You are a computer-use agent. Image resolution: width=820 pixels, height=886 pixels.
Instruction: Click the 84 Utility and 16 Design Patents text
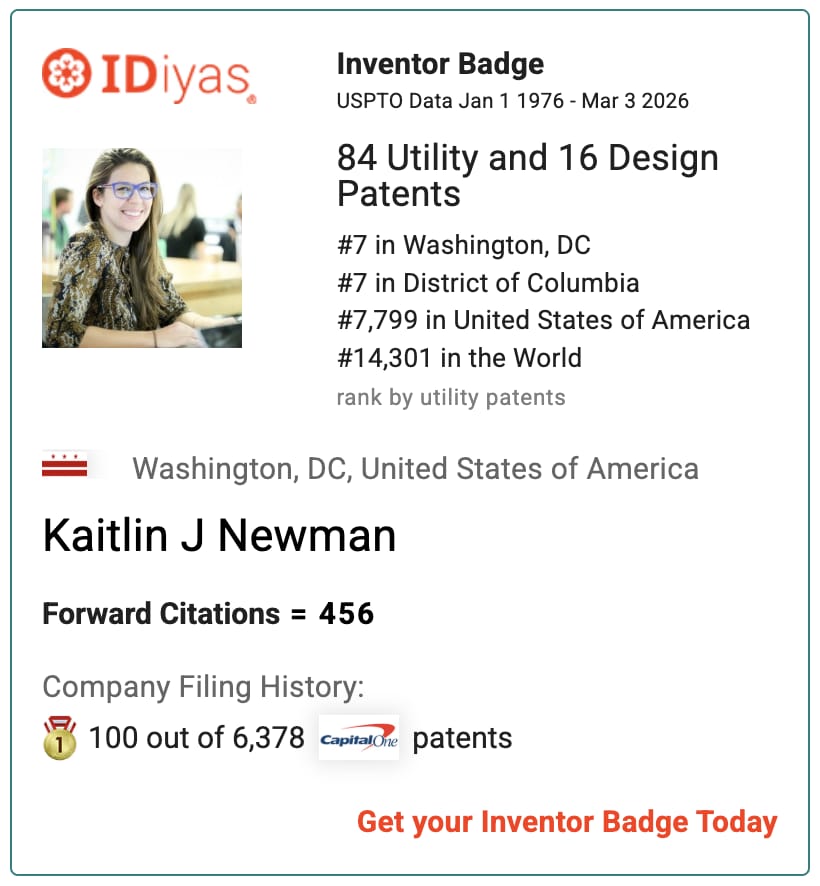click(527, 175)
